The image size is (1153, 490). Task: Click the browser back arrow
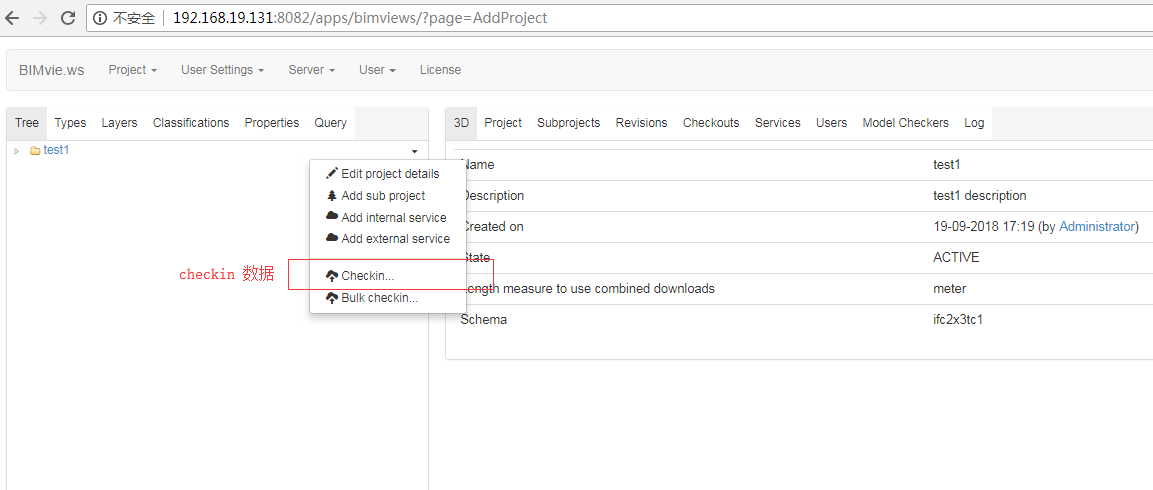[13, 18]
